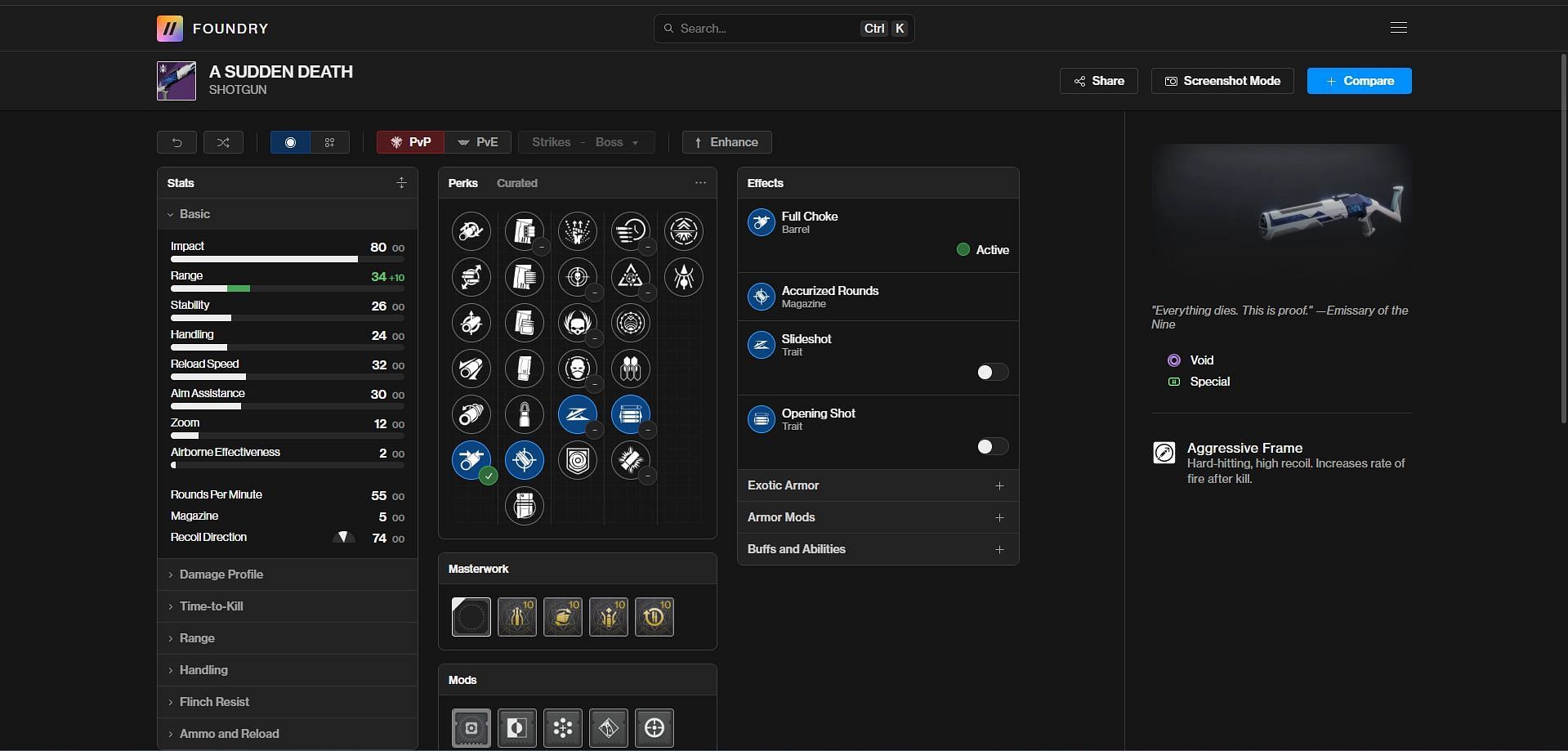Select the first gold tier 10 masterwork

[x=517, y=617]
